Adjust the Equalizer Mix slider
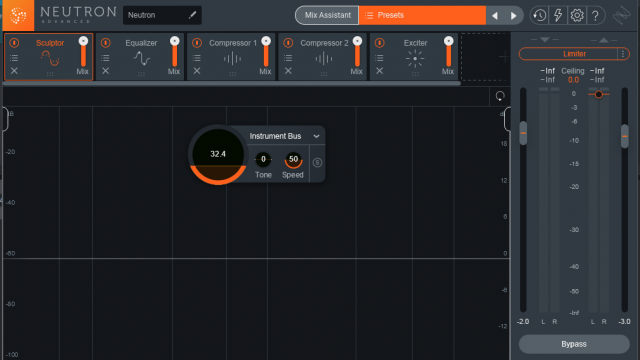 click(x=175, y=51)
